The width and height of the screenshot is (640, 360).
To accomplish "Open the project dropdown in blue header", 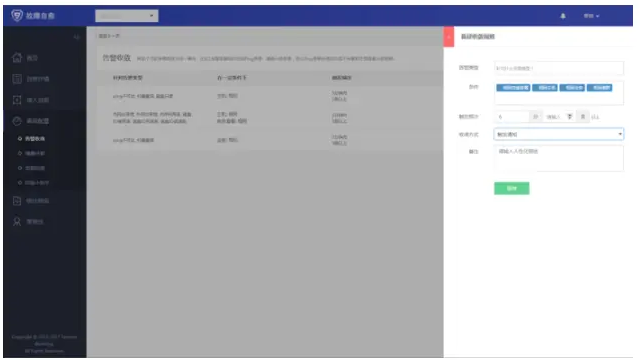I will coord(127,16).
